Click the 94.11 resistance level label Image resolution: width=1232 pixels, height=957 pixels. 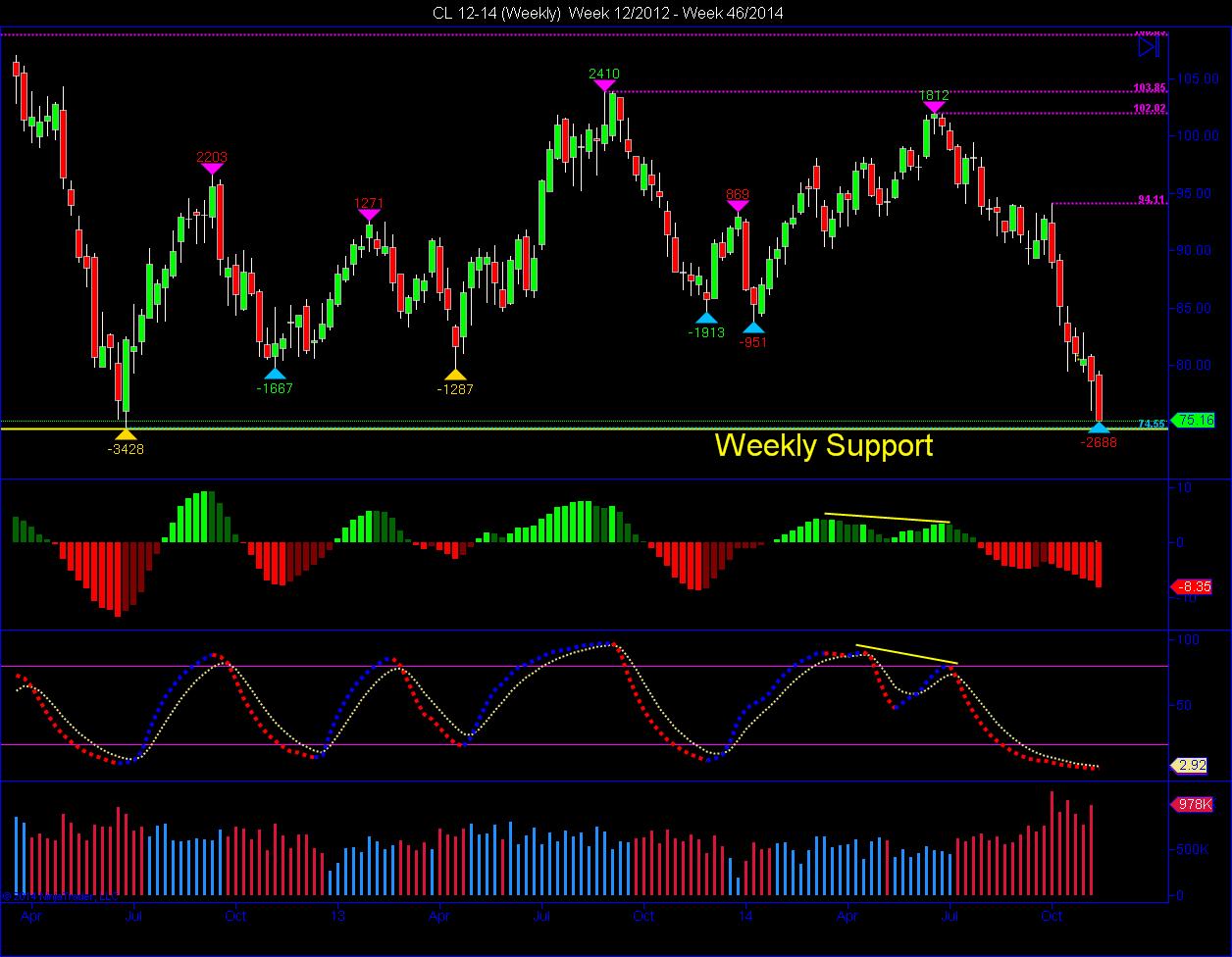[1153, 198]
